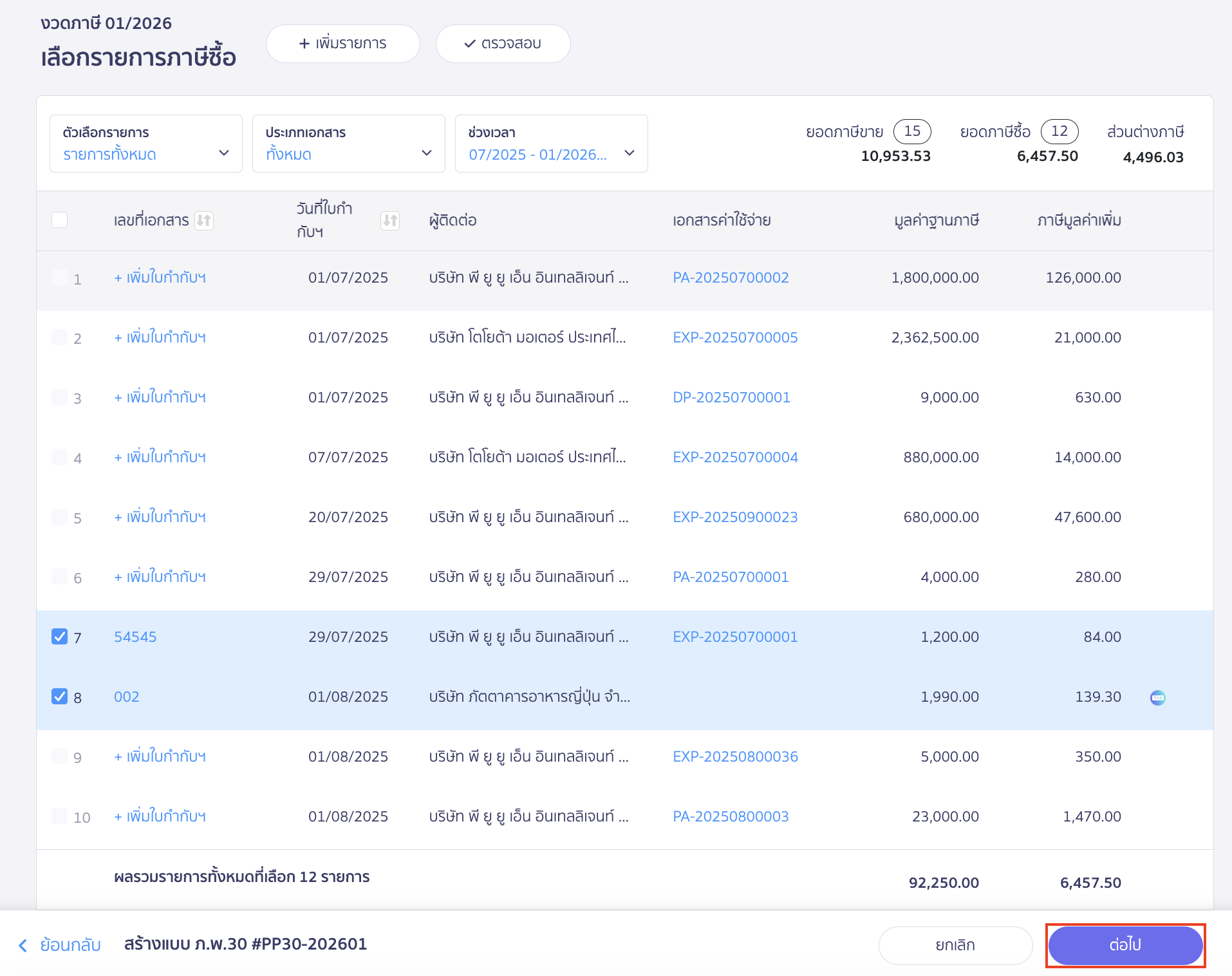Toggle the select-all checkbox in table header
Viewport: 1232px width, 976px height.
60,220
